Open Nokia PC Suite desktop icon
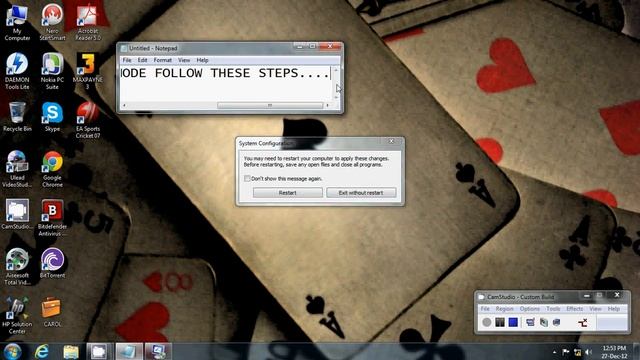Viewport: 640px width, 360px height. pos(52,71)
